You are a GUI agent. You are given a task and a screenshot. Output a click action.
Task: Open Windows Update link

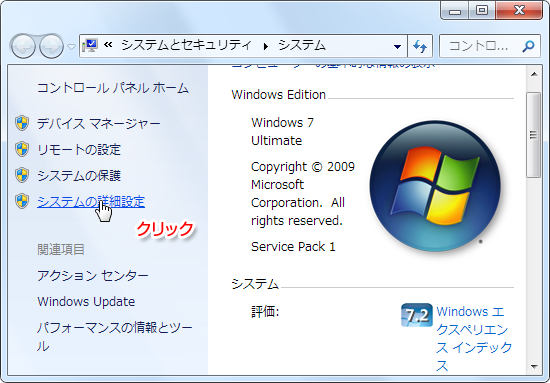tap(86, 302)
